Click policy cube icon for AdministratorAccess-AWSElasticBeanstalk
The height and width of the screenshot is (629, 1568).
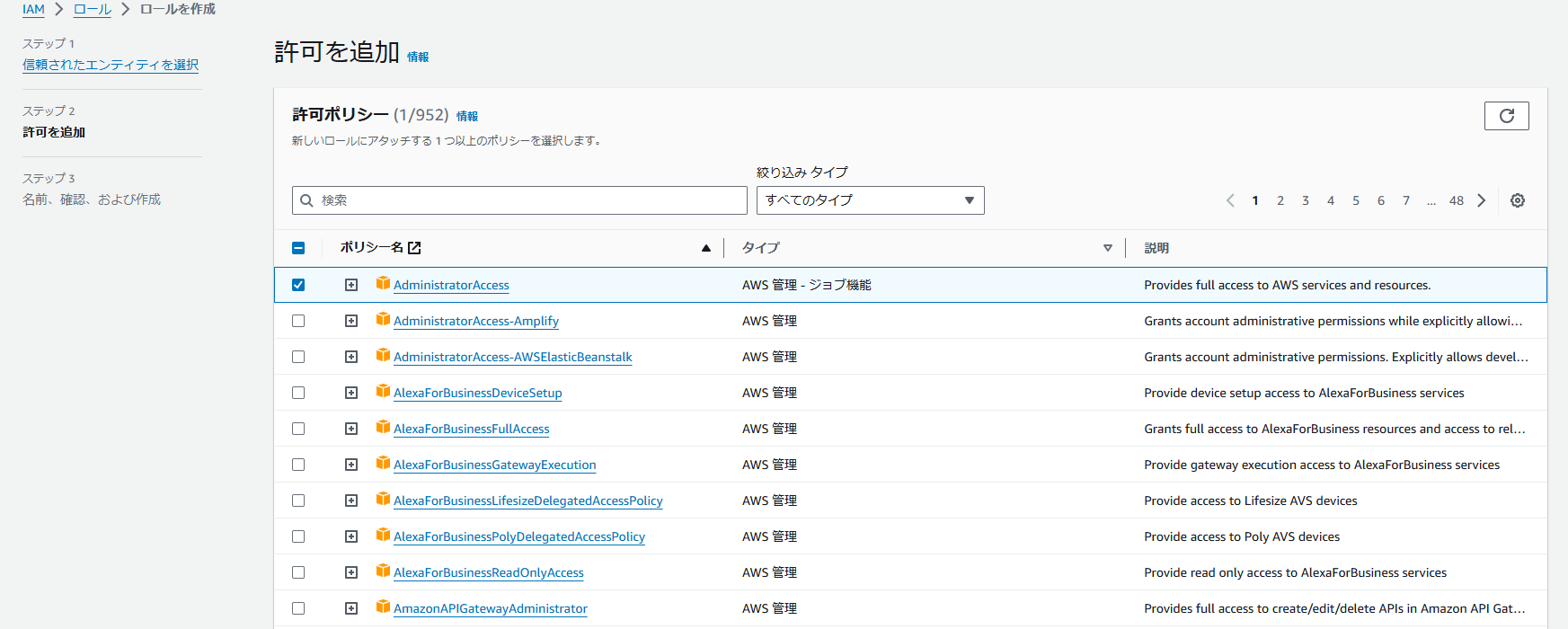[383, 355]
